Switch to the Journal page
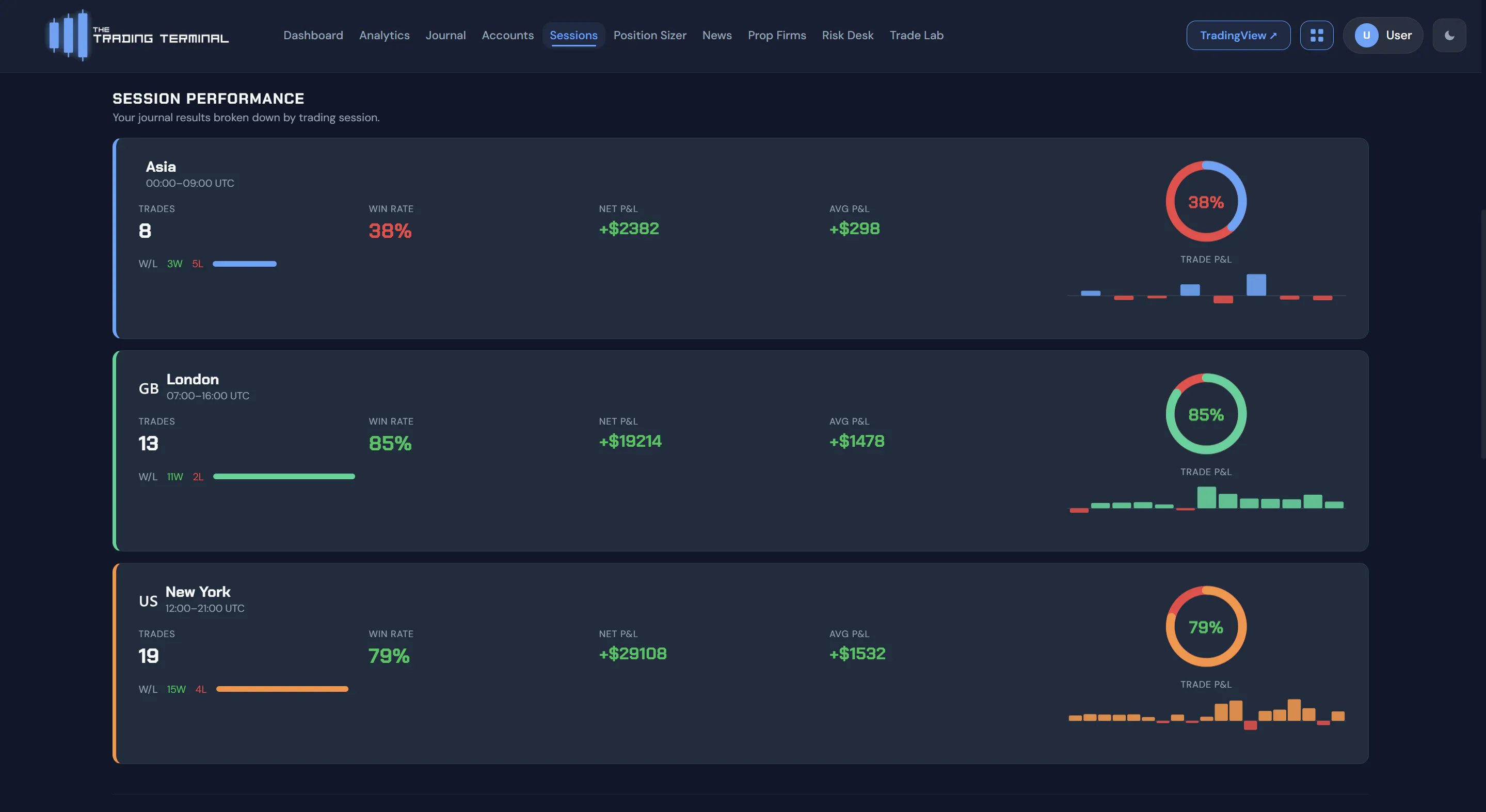The image size is (1486, 812). 445,35
